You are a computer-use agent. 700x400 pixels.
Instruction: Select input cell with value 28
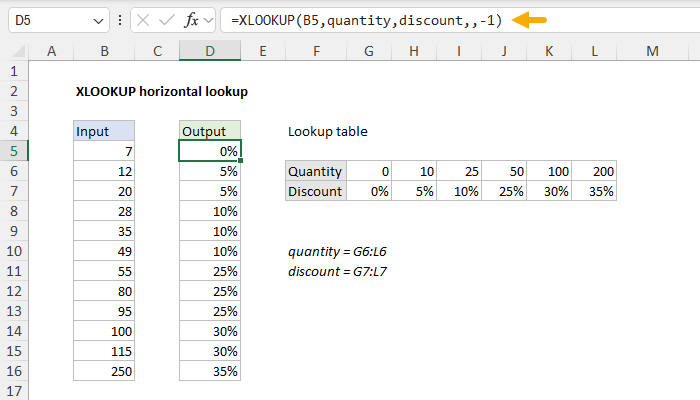(x=104, y=211)
